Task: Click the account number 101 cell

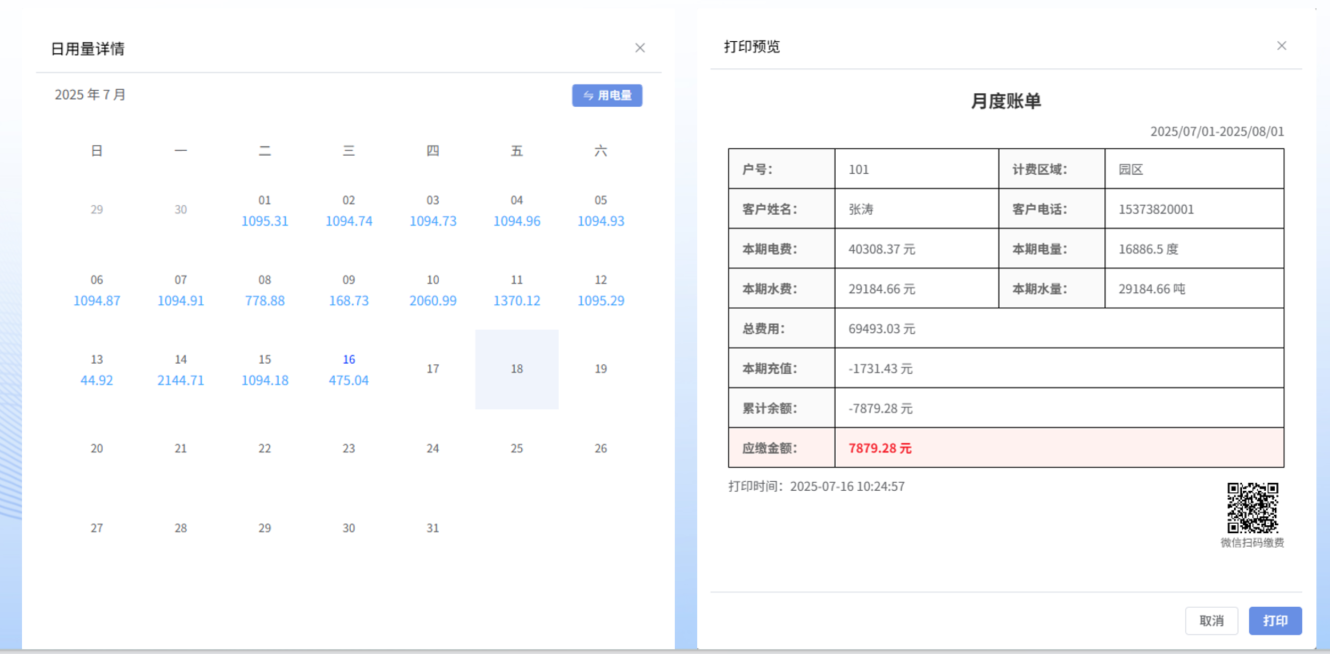Action: point(917,169)
